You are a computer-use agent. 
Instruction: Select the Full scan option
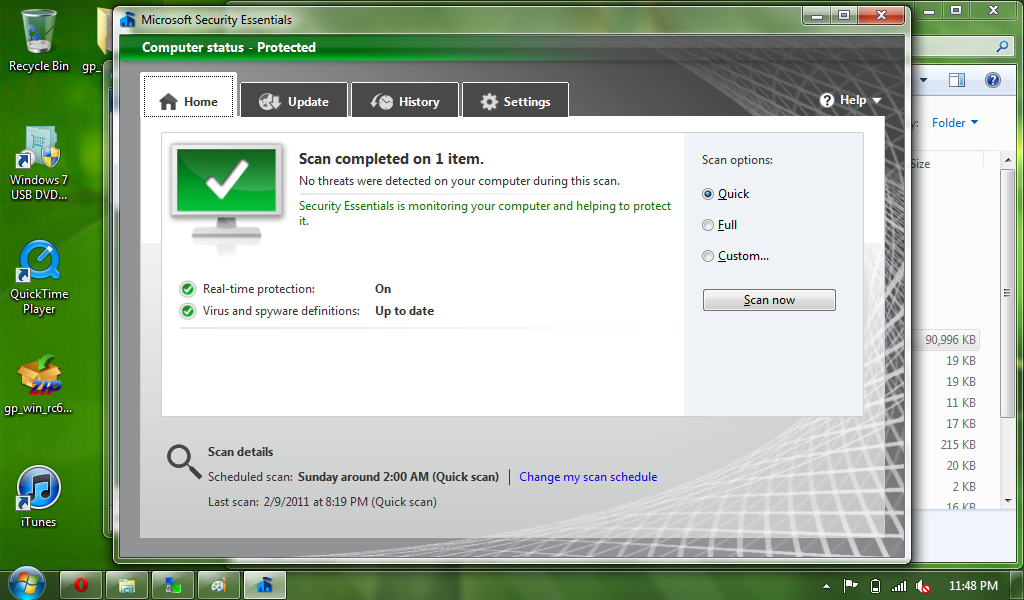click(720, 225)
